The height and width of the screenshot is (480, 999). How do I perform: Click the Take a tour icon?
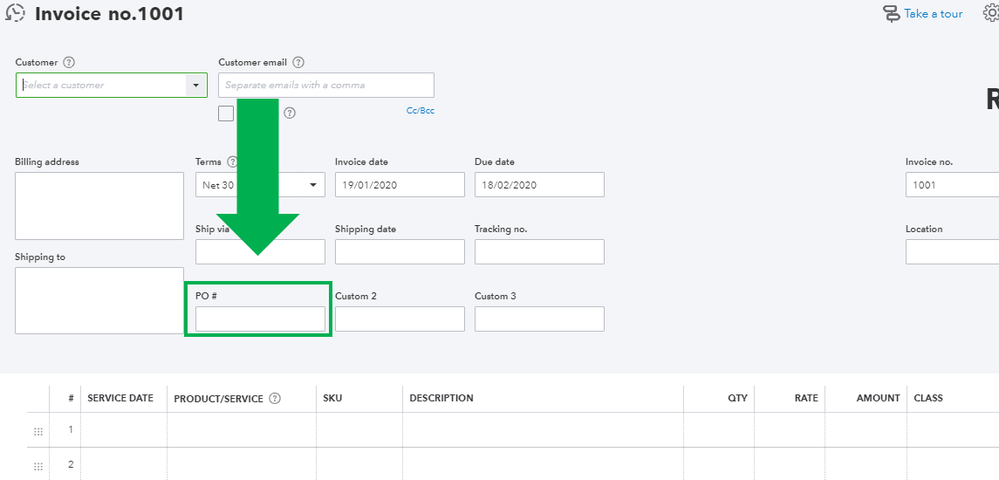pos(890,14)
